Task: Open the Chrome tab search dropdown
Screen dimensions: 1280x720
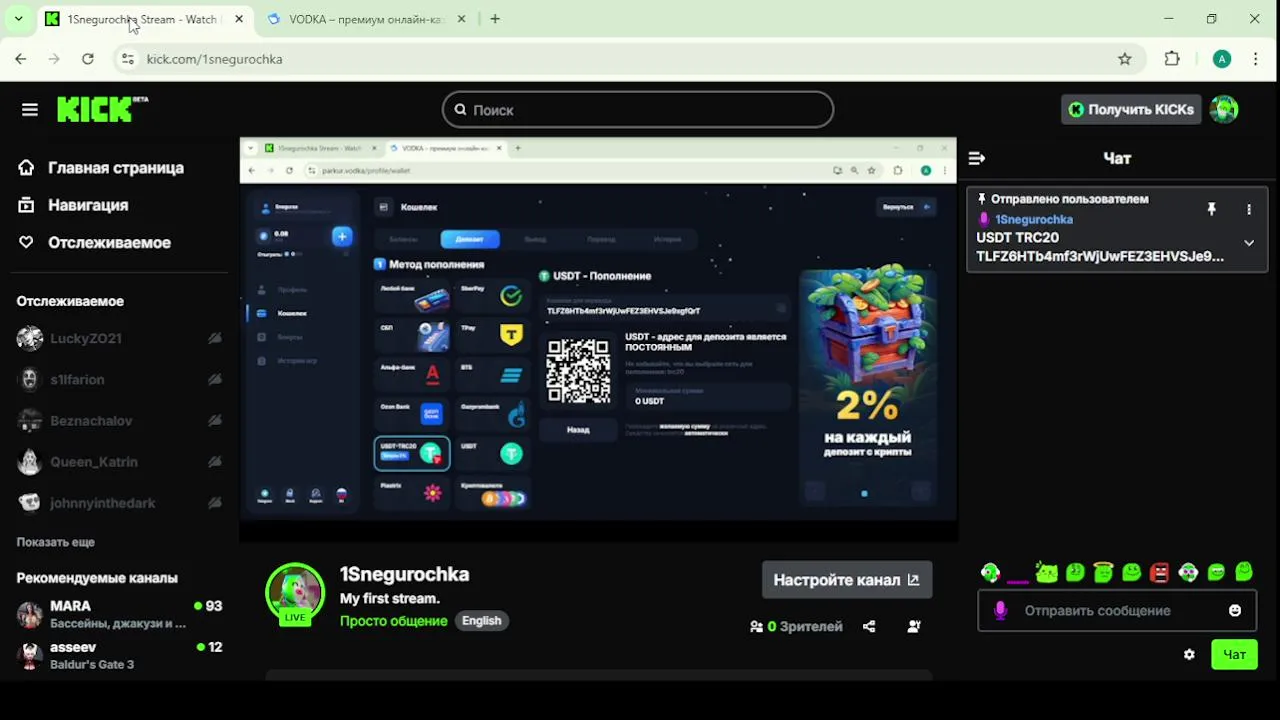Action: (x=18, y=19)
